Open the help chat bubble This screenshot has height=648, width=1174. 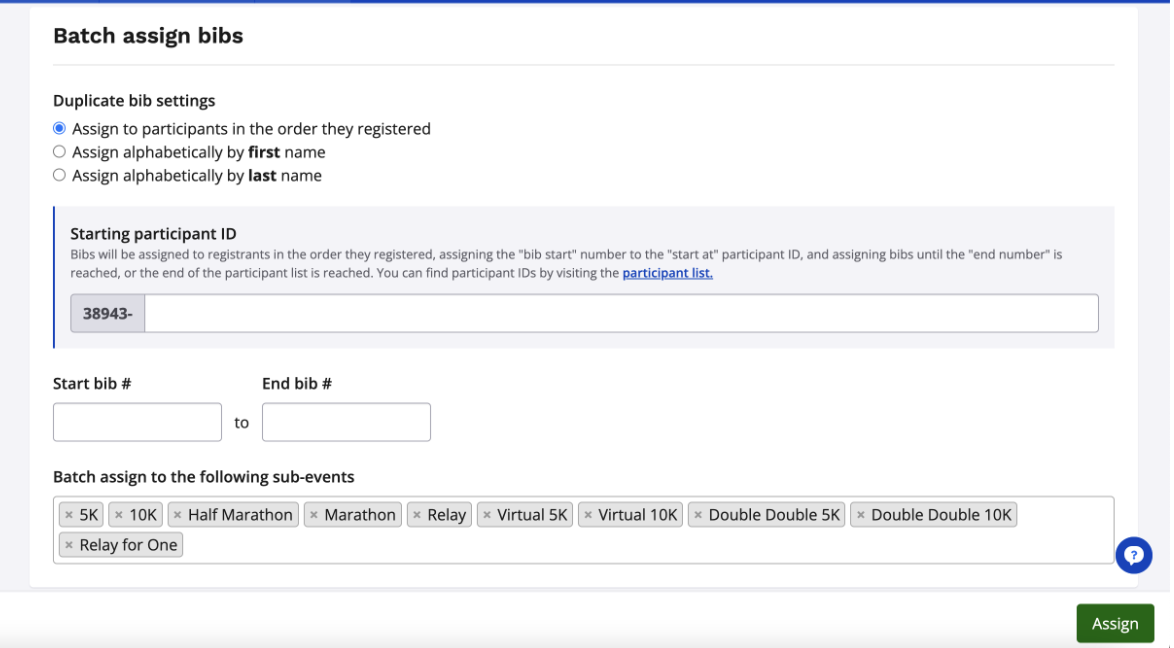tap(1134, 555)
